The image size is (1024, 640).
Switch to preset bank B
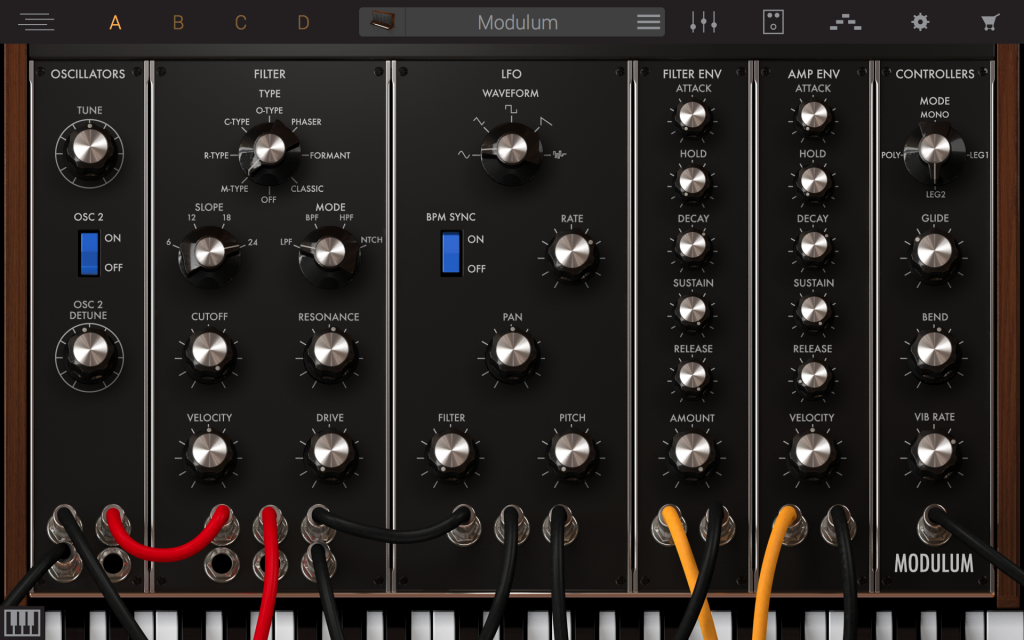tap(177, 21)
